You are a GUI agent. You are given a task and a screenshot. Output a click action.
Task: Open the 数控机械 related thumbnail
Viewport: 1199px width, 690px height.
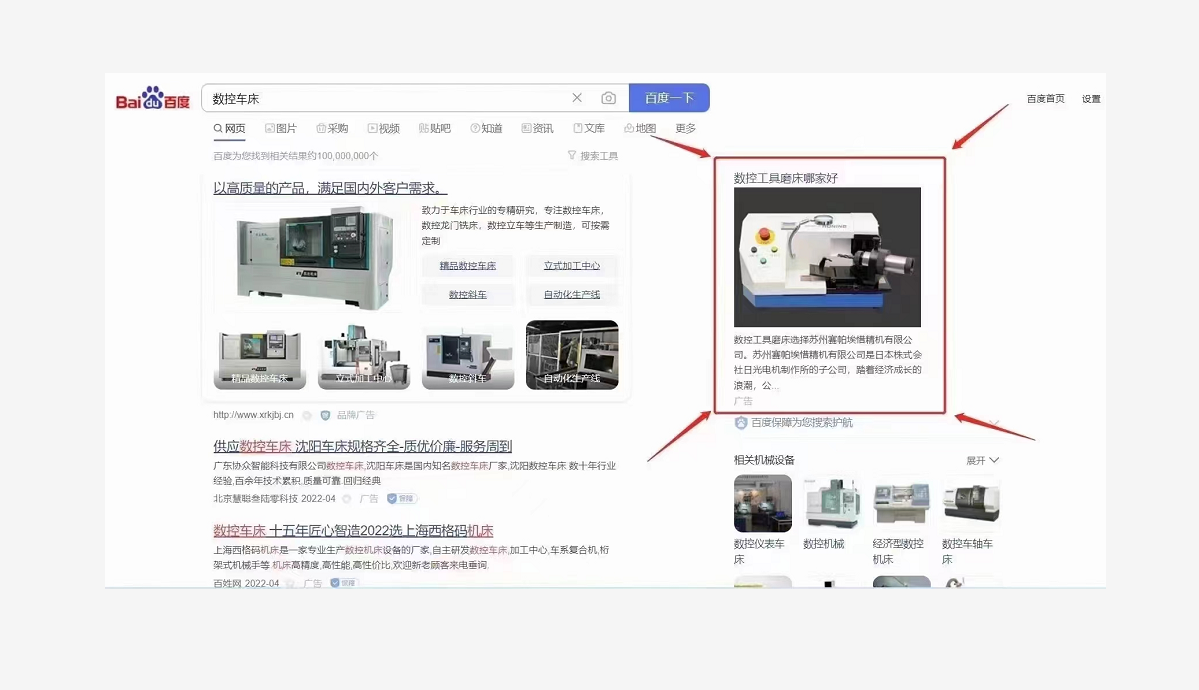832,503
